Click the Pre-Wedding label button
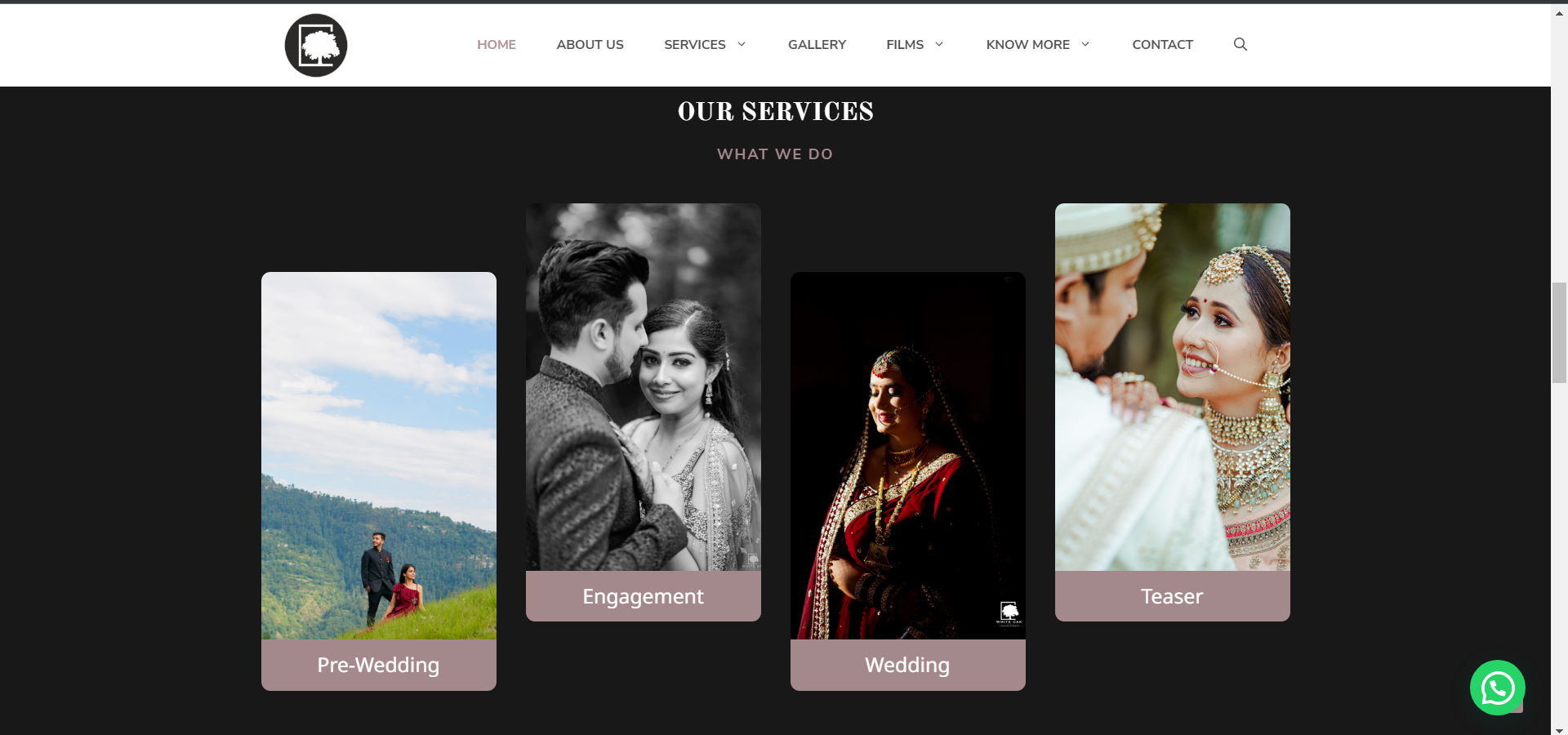 [x=379, y=665]
